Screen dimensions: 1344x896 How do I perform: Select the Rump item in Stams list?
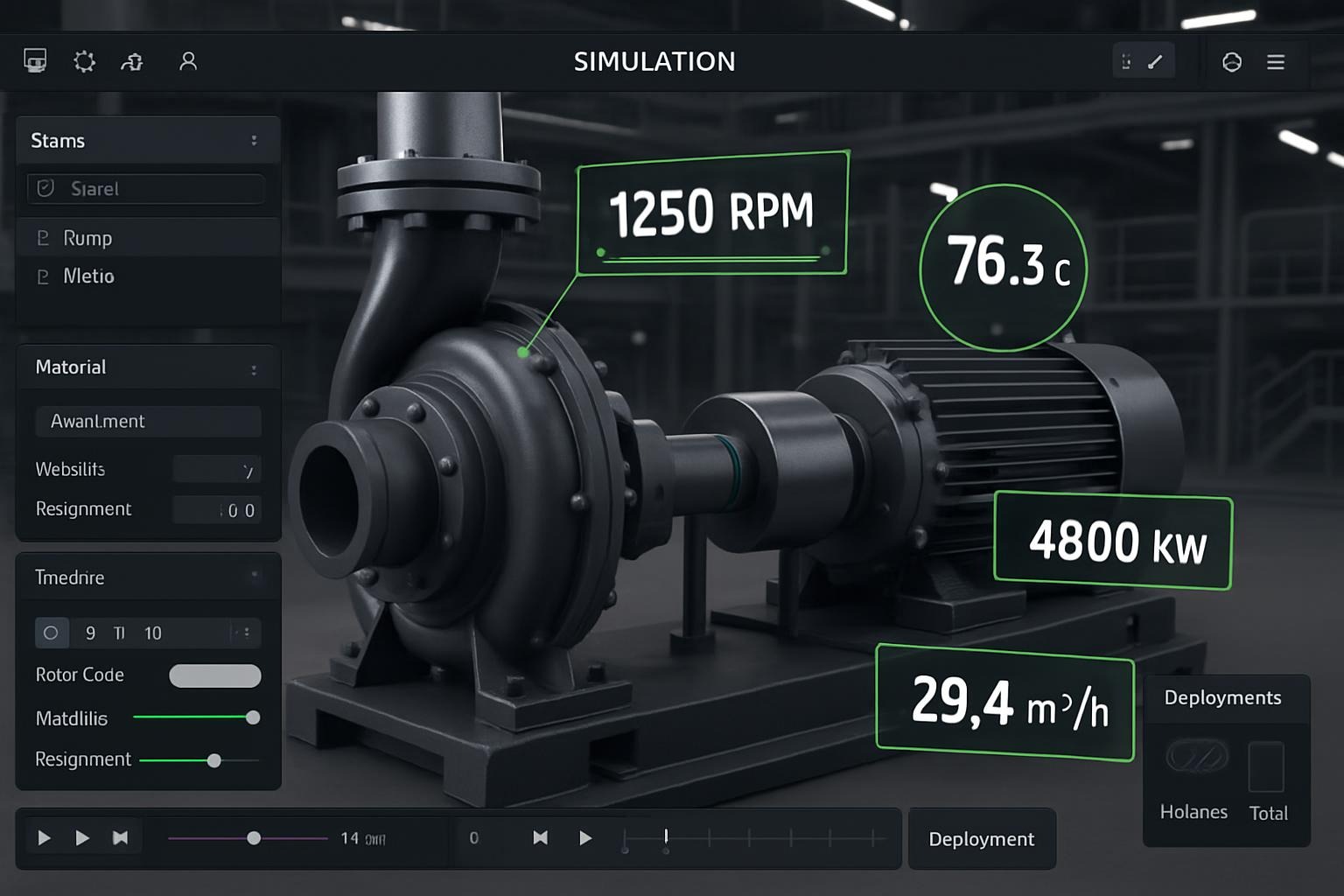click(87, 238)
